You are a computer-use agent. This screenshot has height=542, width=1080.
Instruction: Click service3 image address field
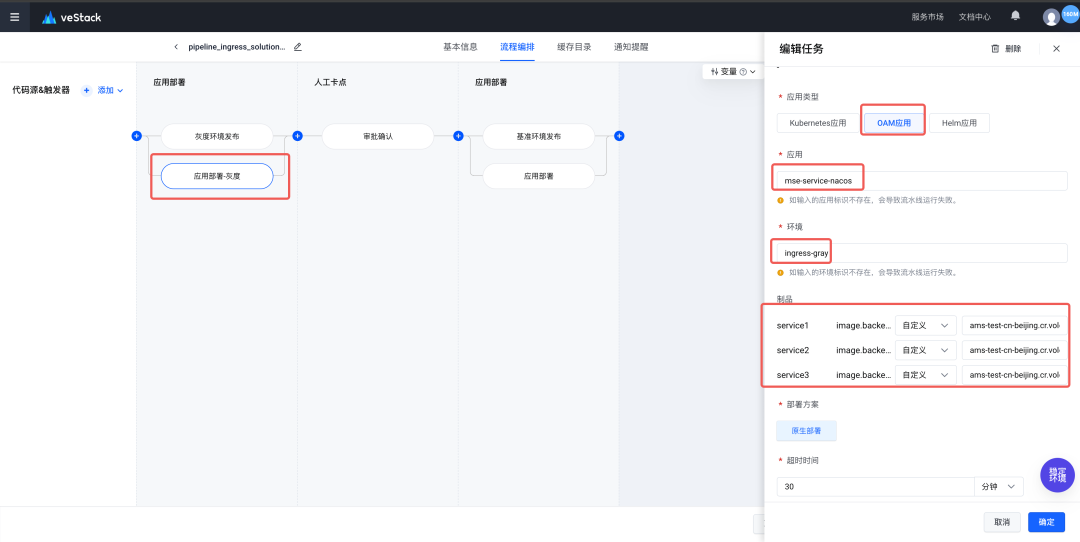click(x=1015, y=375)
